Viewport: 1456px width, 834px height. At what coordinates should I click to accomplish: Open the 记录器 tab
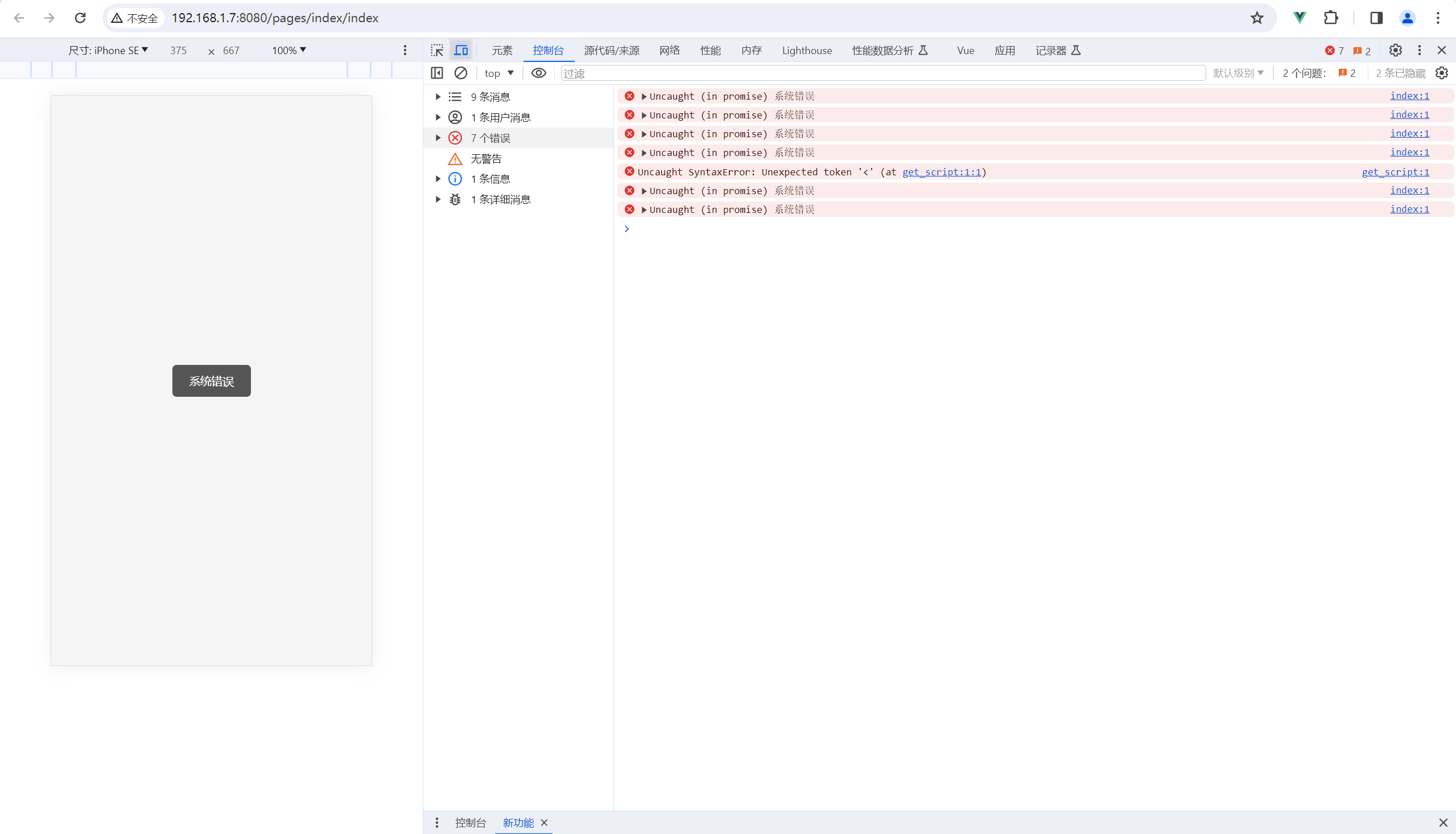pos(1058,51)
